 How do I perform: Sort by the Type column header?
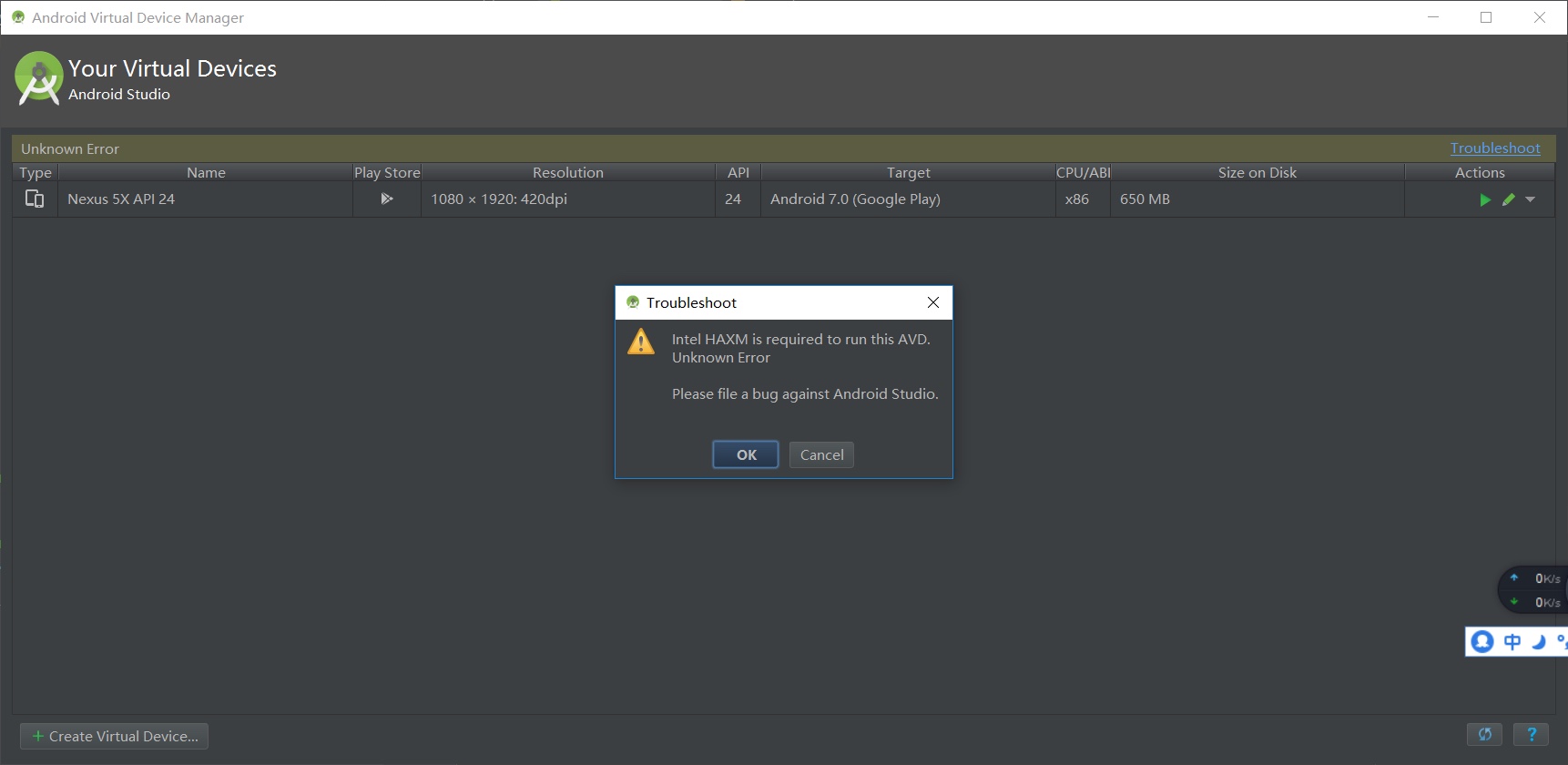[36, 172]
